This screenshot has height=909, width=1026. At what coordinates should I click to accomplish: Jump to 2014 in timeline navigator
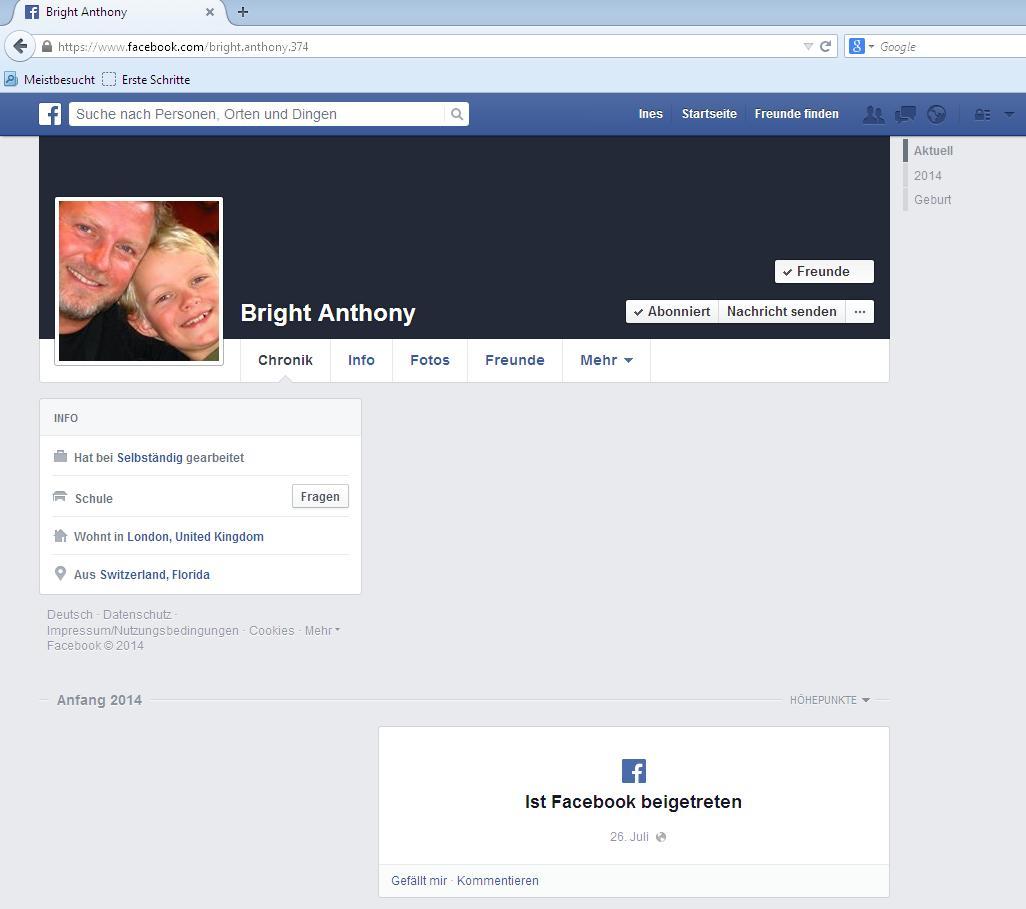click(x=927, y=175)
